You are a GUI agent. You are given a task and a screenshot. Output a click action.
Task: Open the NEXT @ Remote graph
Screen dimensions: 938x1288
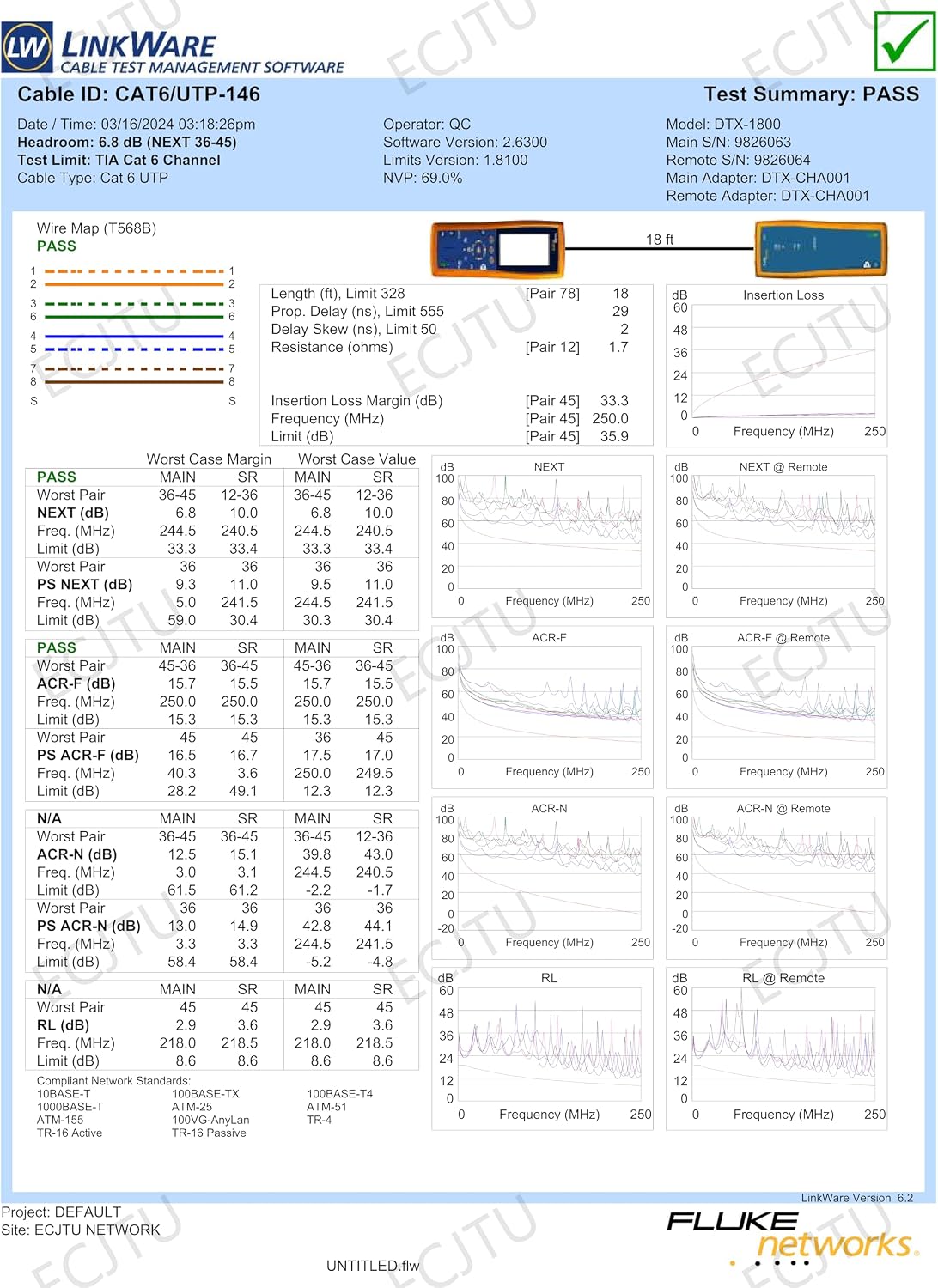(x=777, y=537)
